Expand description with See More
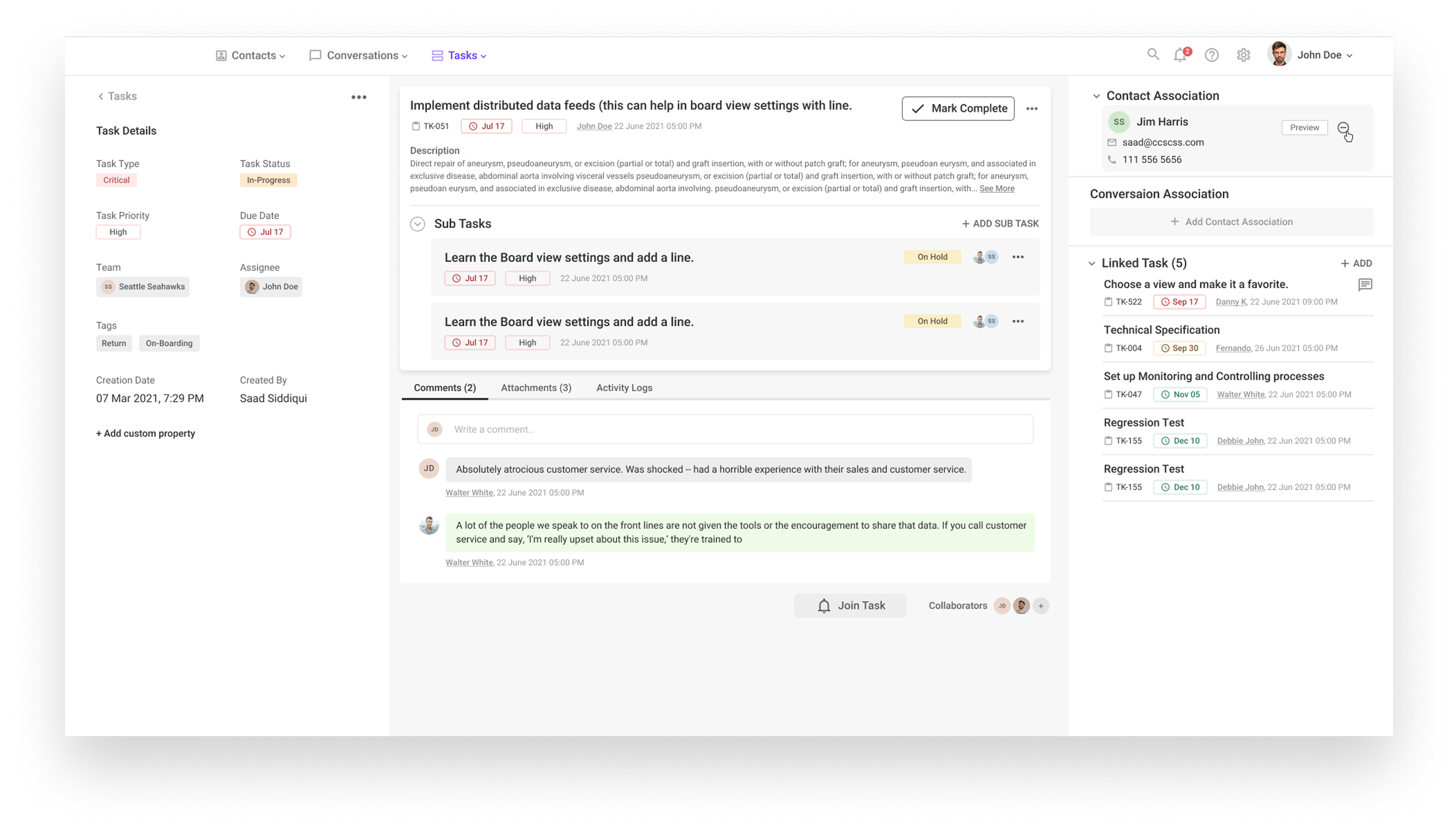This screenshot has width=1456, height=831. pos(997,188)
